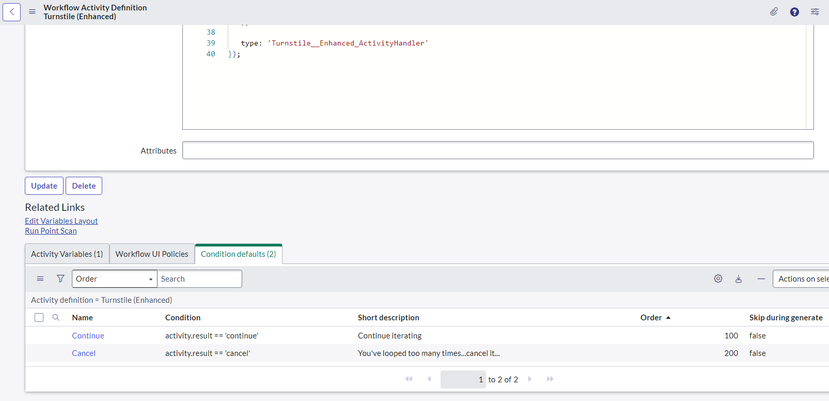Open Run Point Scan link

pos(51,231)
